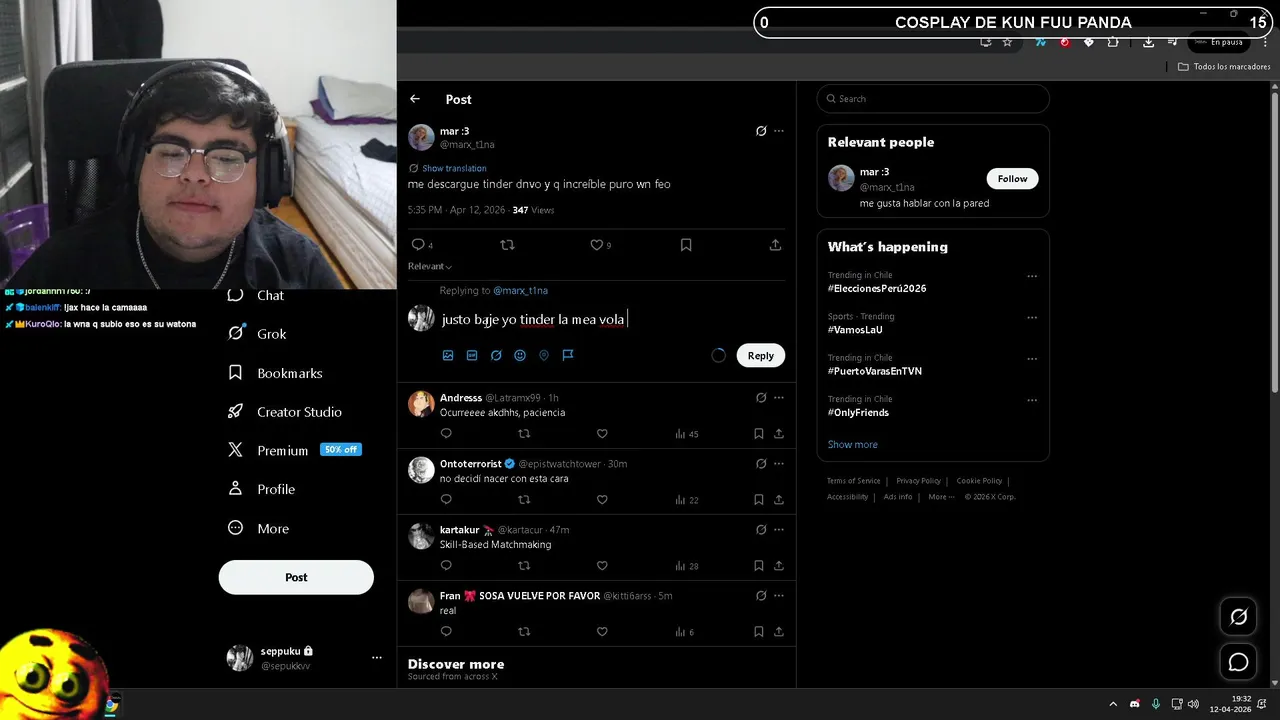Viewport: 1280px width, 720px height.
Task: Click the page vertical scrollbar
Action: 1274,240
